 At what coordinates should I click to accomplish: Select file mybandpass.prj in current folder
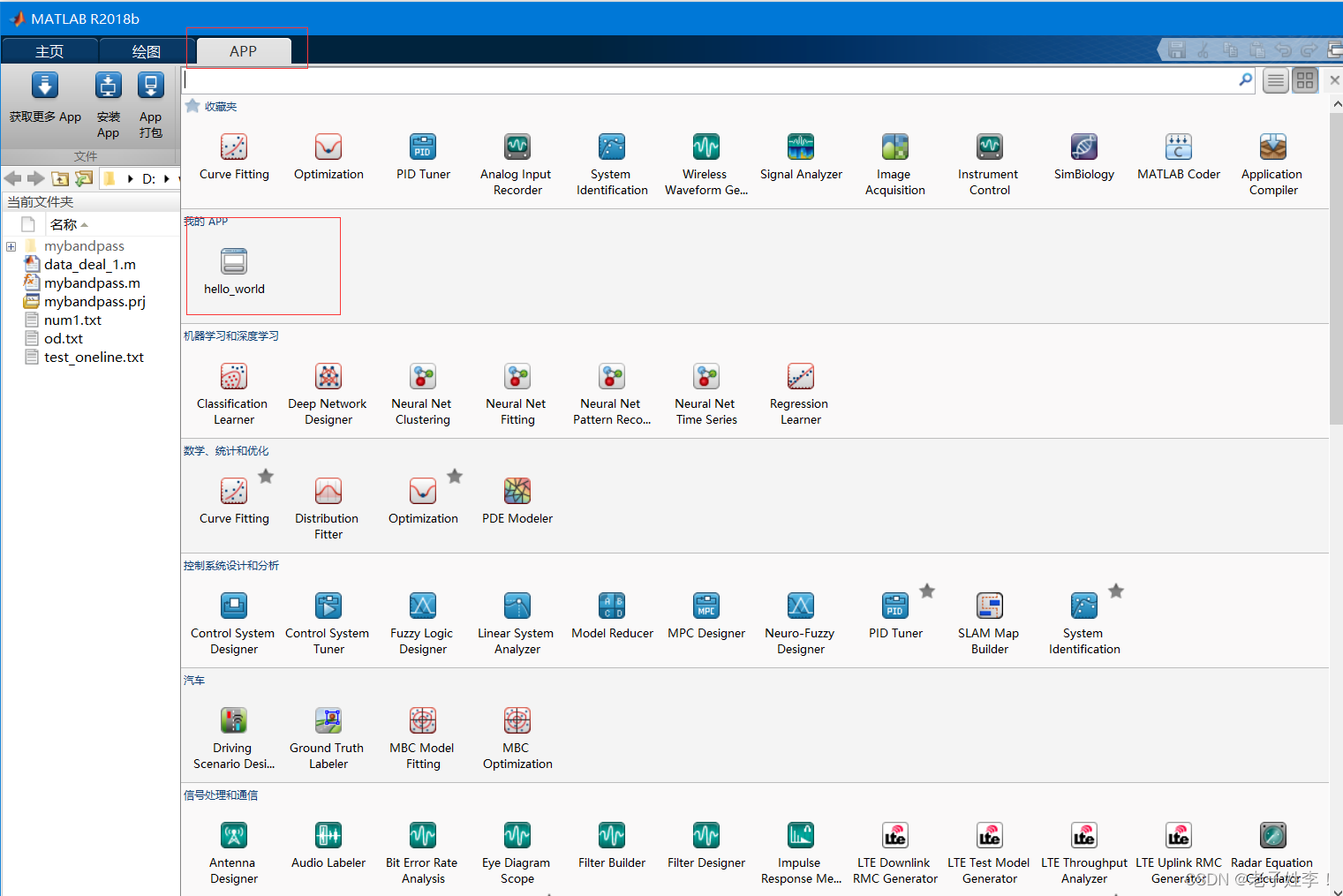click(x=94, y=302)
